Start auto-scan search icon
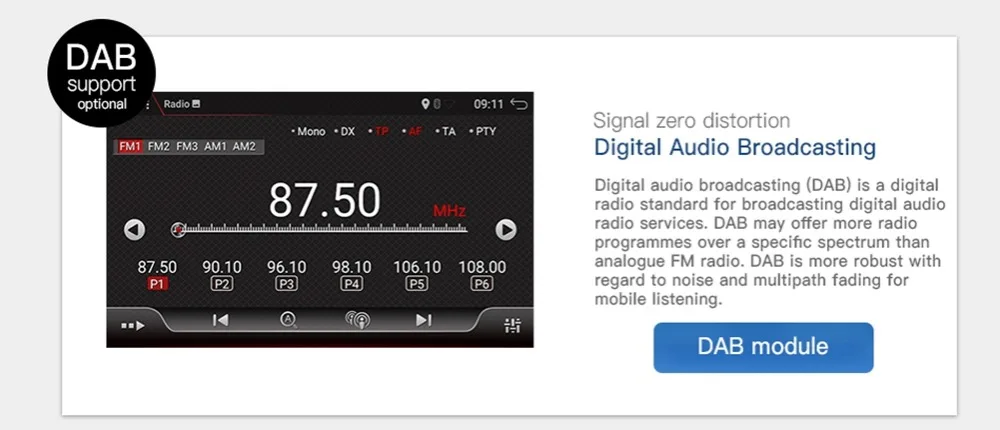 (x=288, y=320)
